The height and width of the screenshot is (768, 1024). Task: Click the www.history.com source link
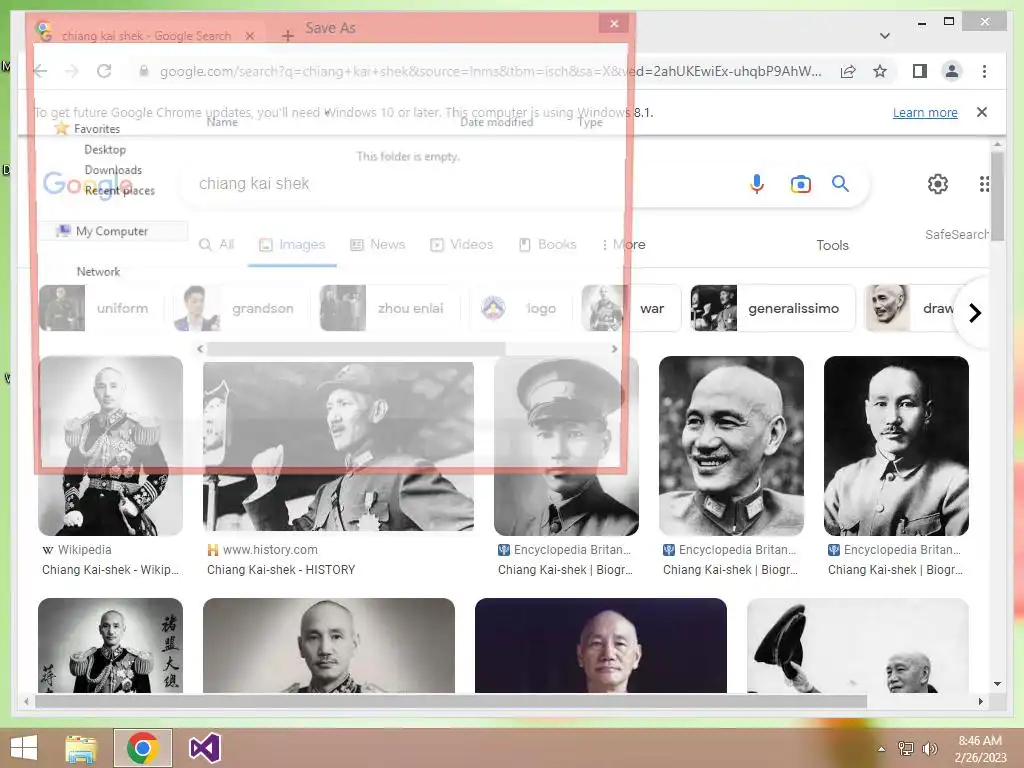coord(270,550)
